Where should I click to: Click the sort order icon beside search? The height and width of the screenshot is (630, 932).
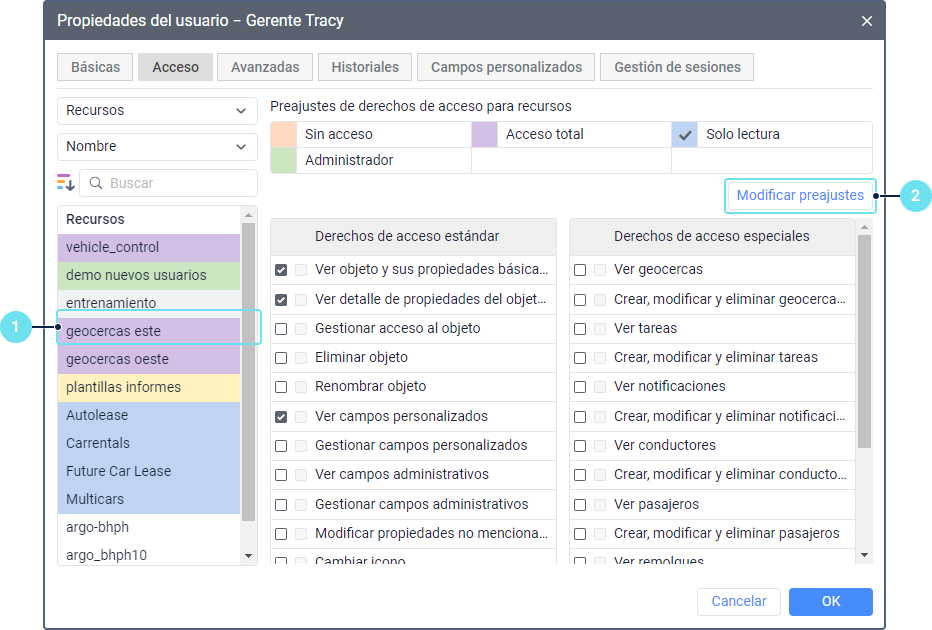(x=65, y=182)
